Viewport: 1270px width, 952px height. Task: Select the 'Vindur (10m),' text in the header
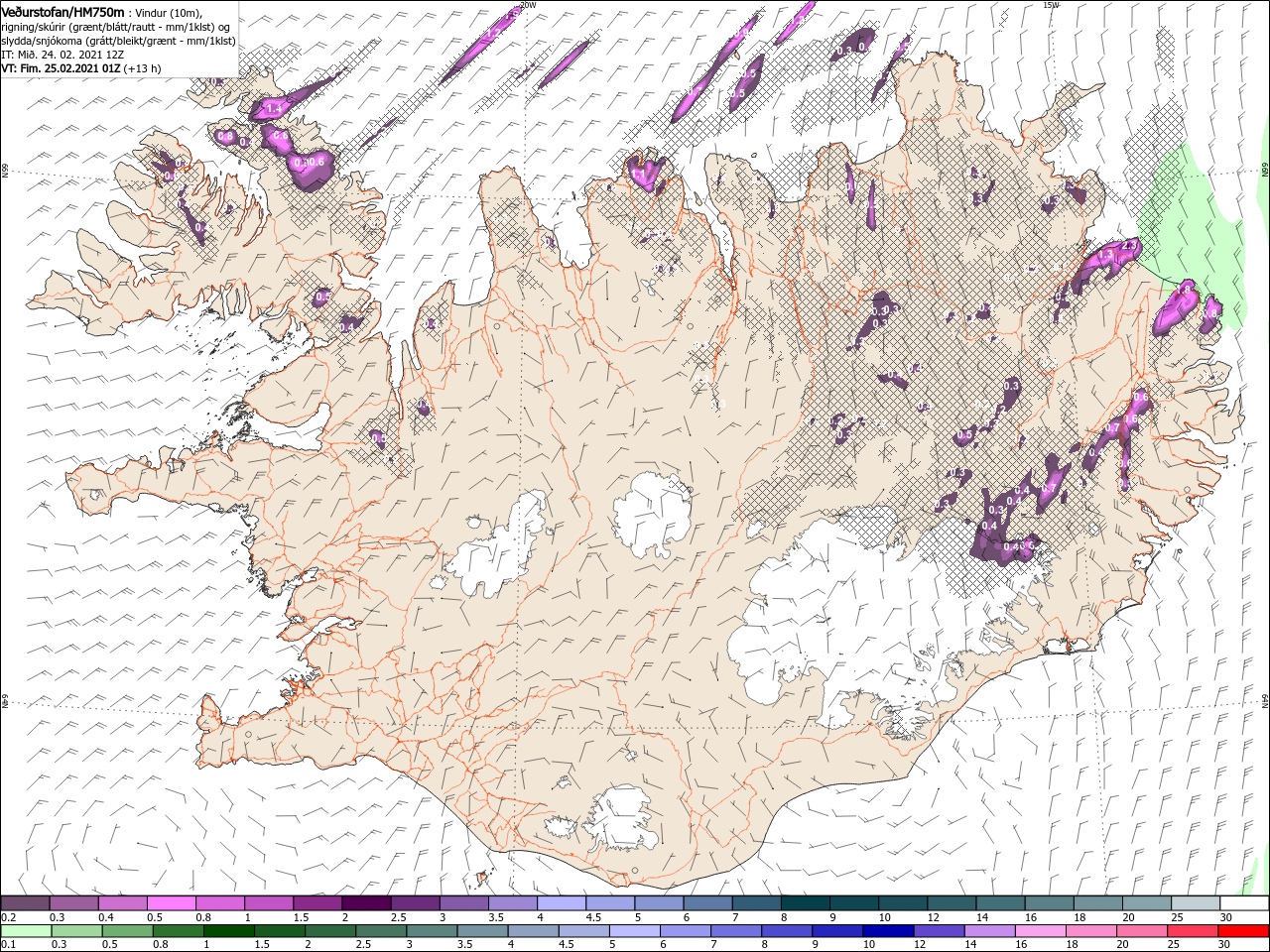coord(170,12)
